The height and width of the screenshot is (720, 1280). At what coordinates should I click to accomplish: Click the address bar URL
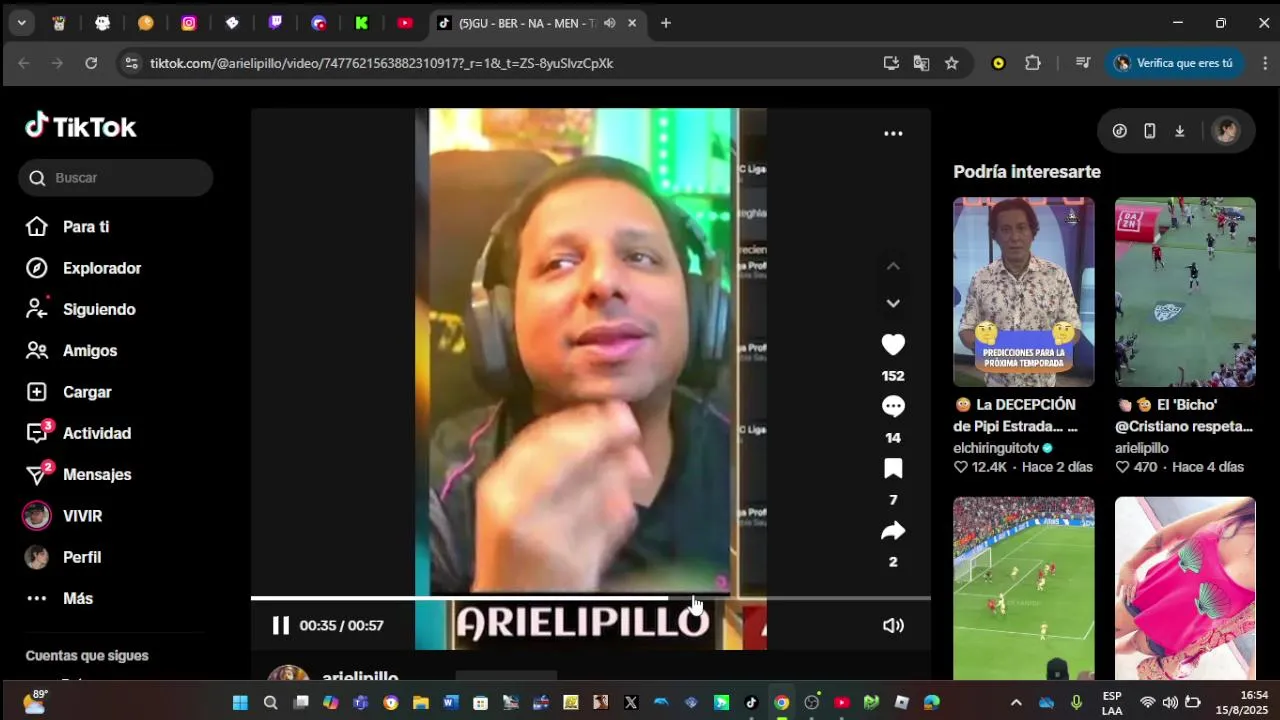(x=382, y=63)
